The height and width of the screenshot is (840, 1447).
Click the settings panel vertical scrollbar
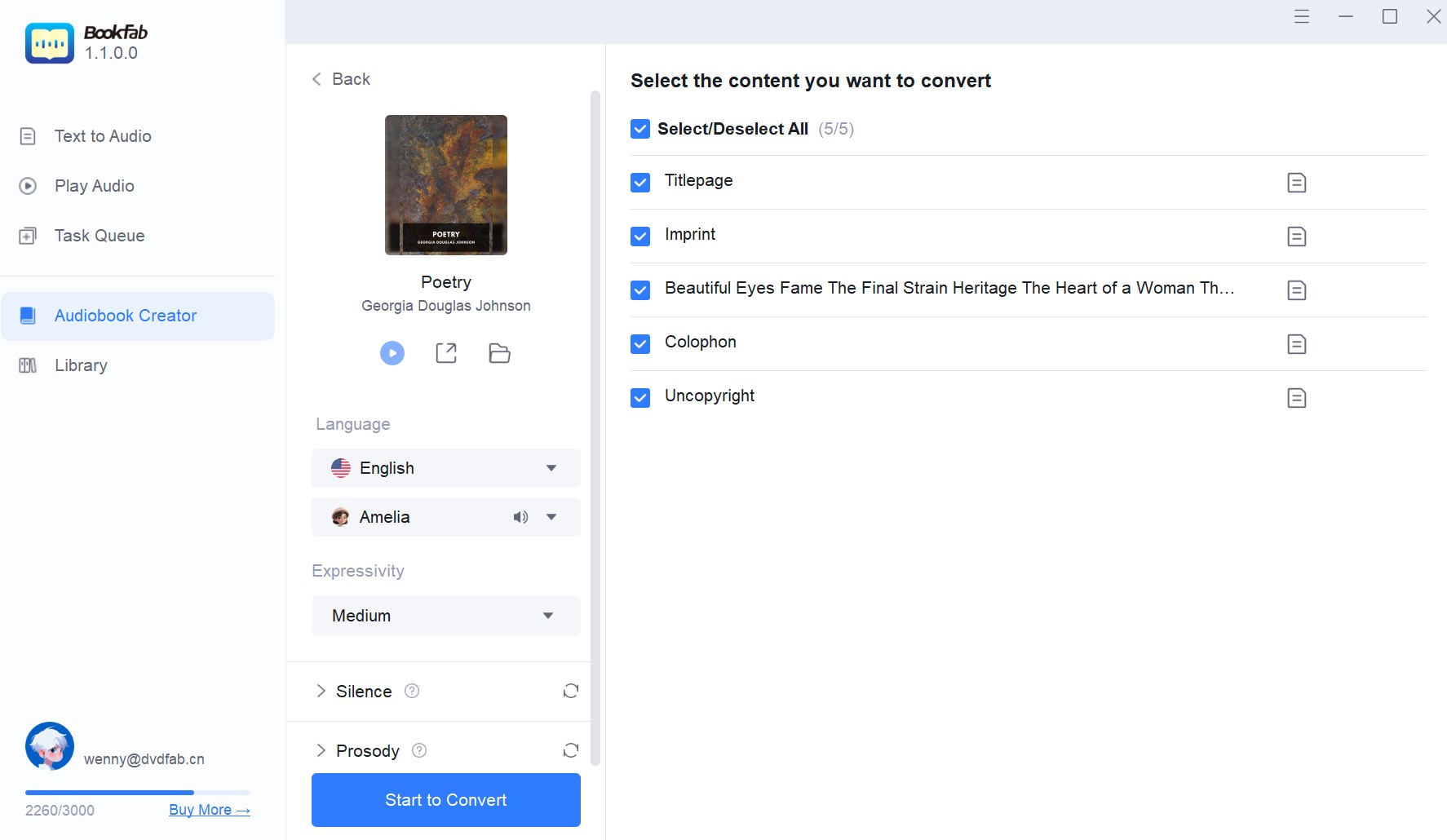(595, 428)
